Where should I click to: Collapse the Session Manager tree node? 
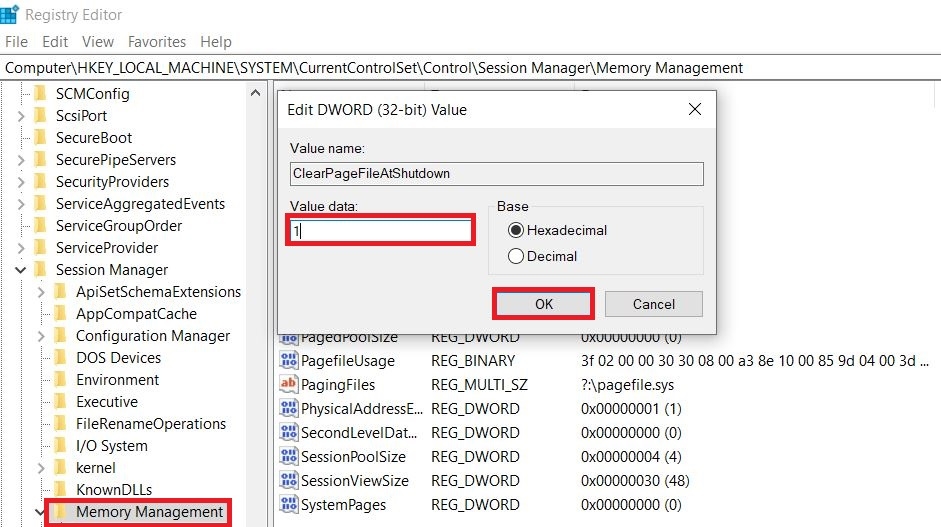click(x=20, y=270)
